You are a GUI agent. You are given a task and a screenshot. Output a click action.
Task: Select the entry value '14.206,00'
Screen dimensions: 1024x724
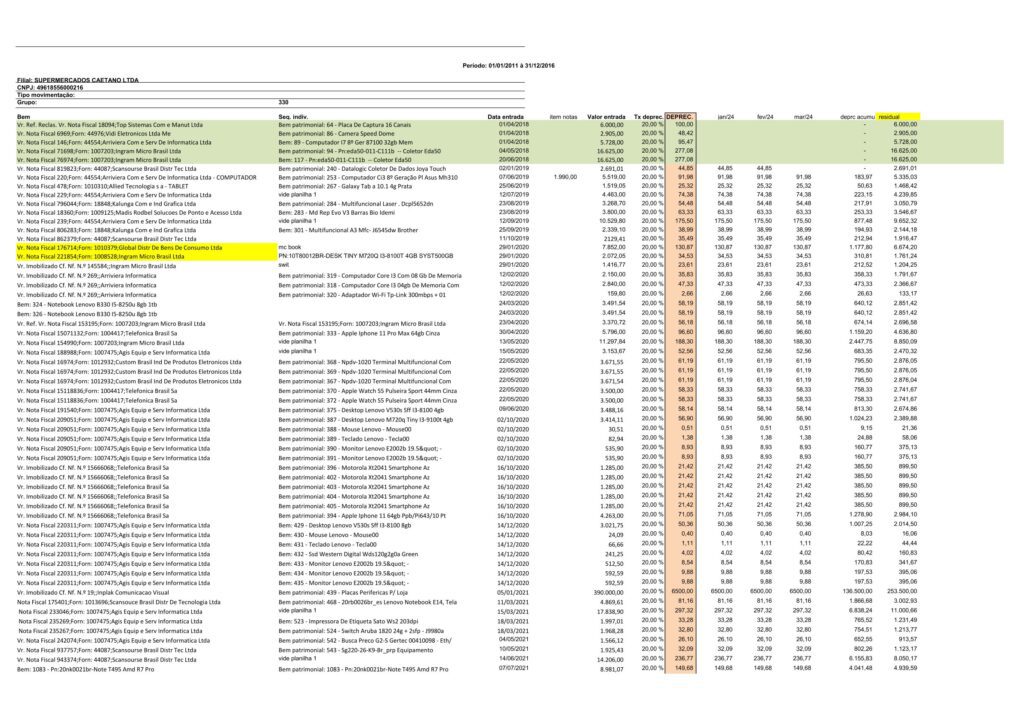610,659
